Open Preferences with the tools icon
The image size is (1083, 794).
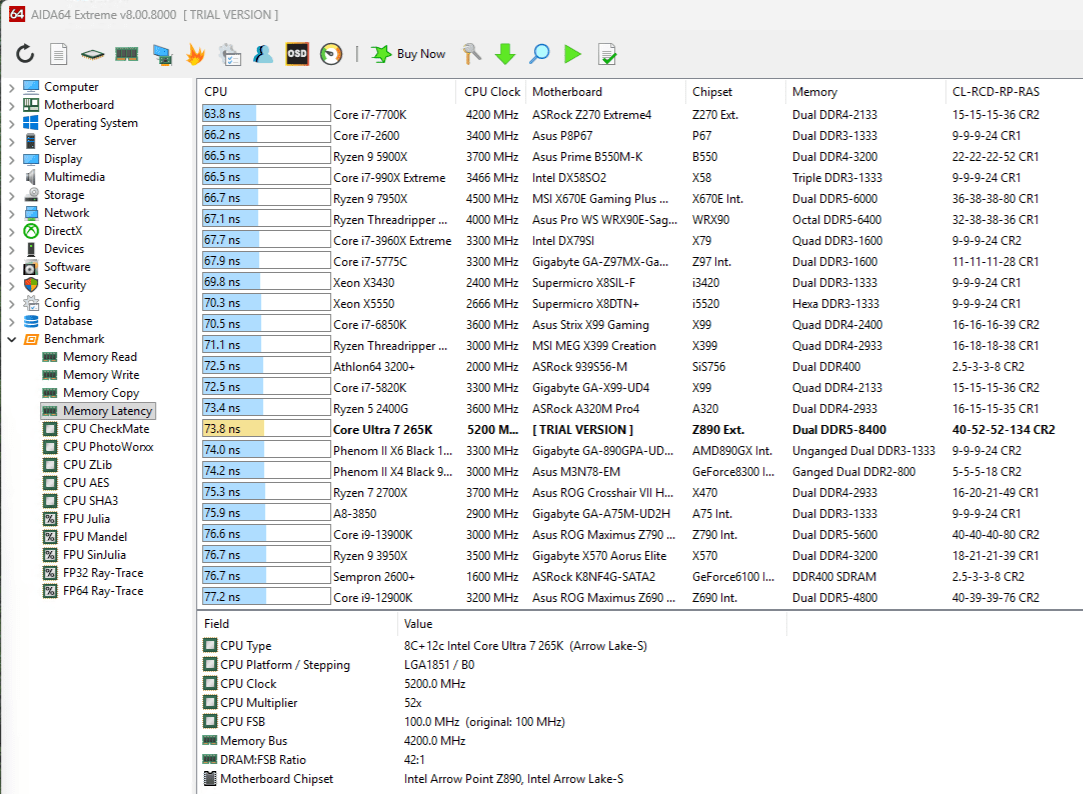[x=472, y=54]
